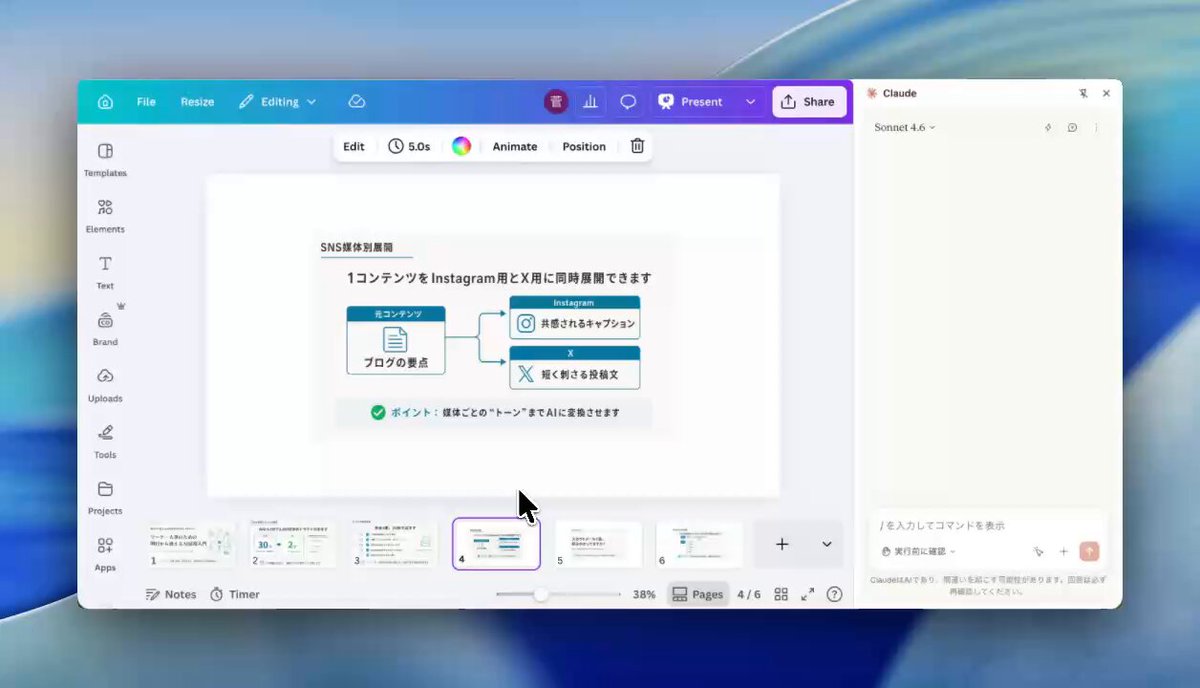Open the Apps panel
The width and height of the screenshot is (1200, 688).
pos(105,553)
